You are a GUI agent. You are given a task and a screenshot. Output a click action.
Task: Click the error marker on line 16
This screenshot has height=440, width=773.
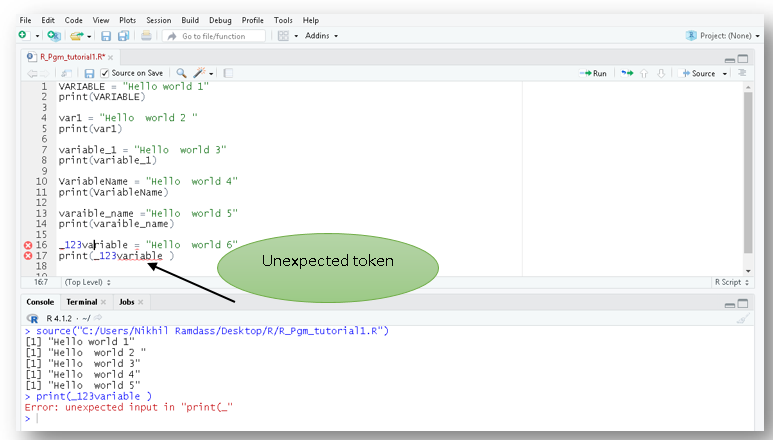click(x=27, y=245)
